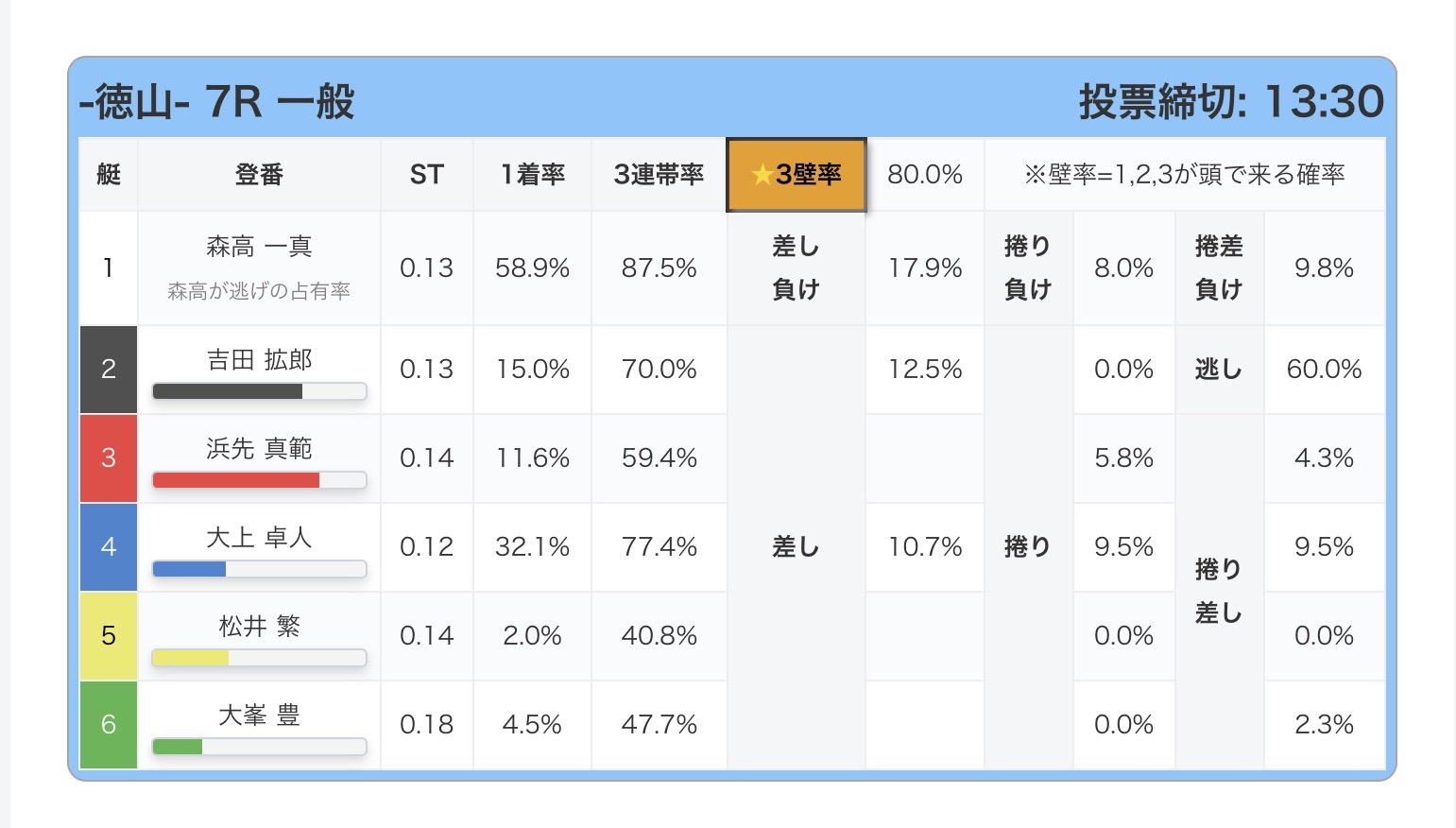Click 大上 卓人 blue share bar
1456x828 pixels.
pos(259,569)
